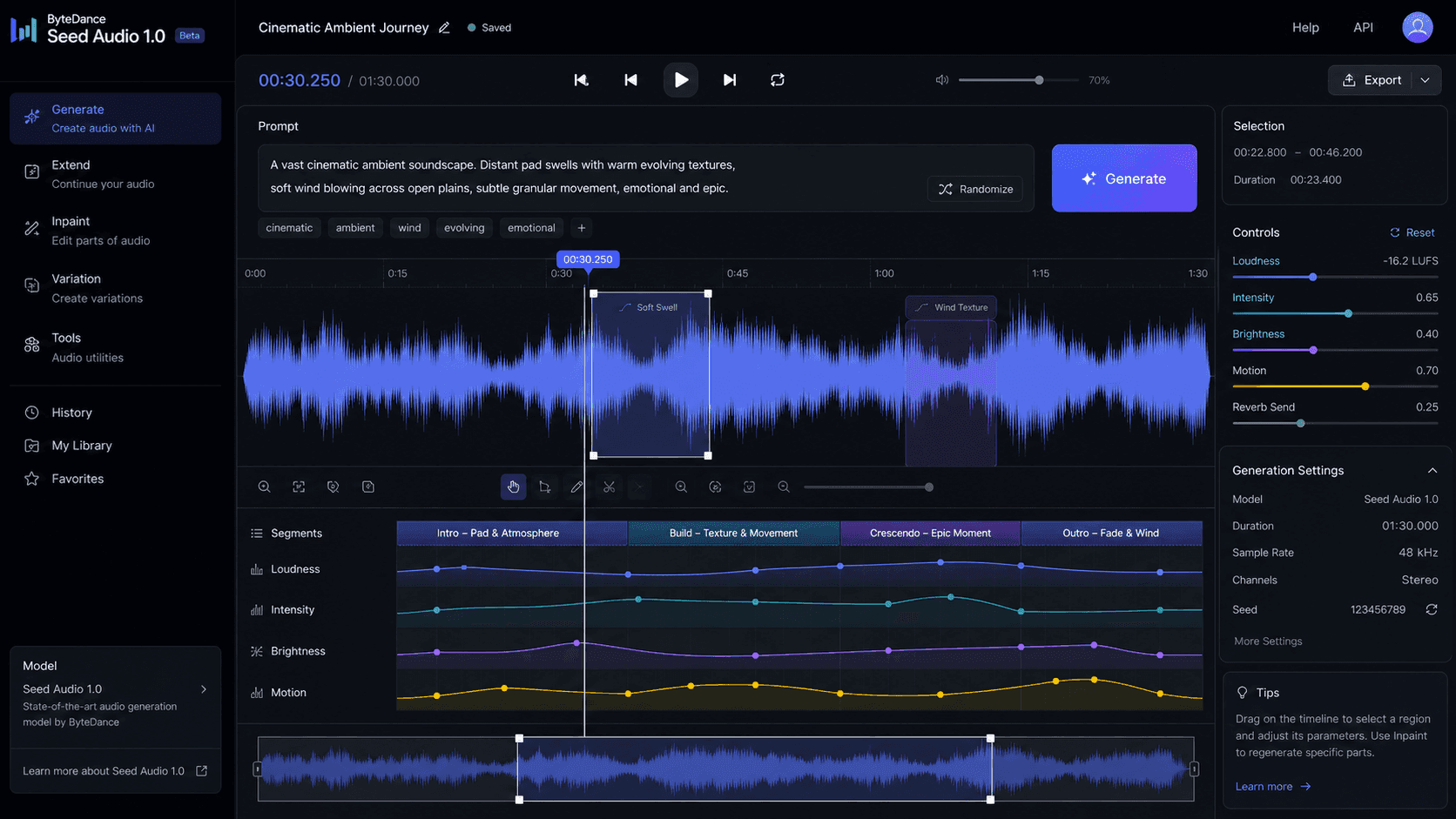Screen dimensions: 1456x819
Task: Click the Tips lightbulb icon
Action: point(1243,693)
